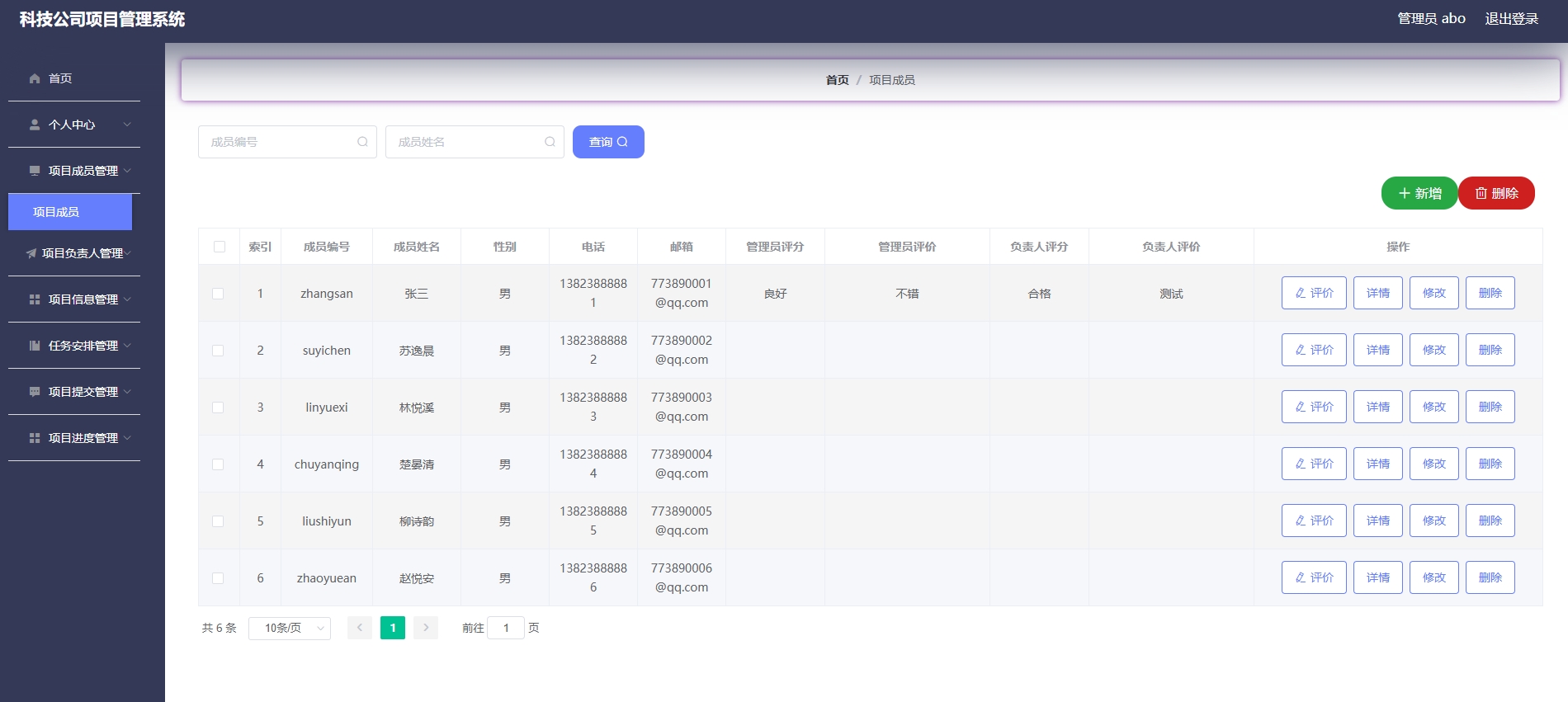The width and height of the screenshot is (1568, 702).
Task: Go to 首页 in the sidebar menu
Action: [x=74, y=78]
